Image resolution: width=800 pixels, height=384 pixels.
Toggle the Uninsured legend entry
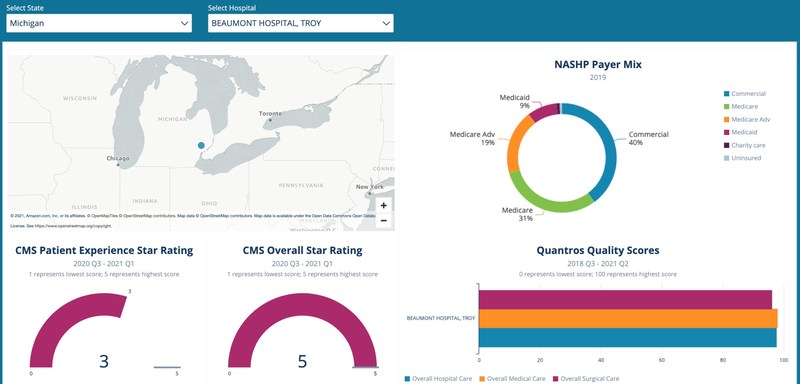[742, 158]
